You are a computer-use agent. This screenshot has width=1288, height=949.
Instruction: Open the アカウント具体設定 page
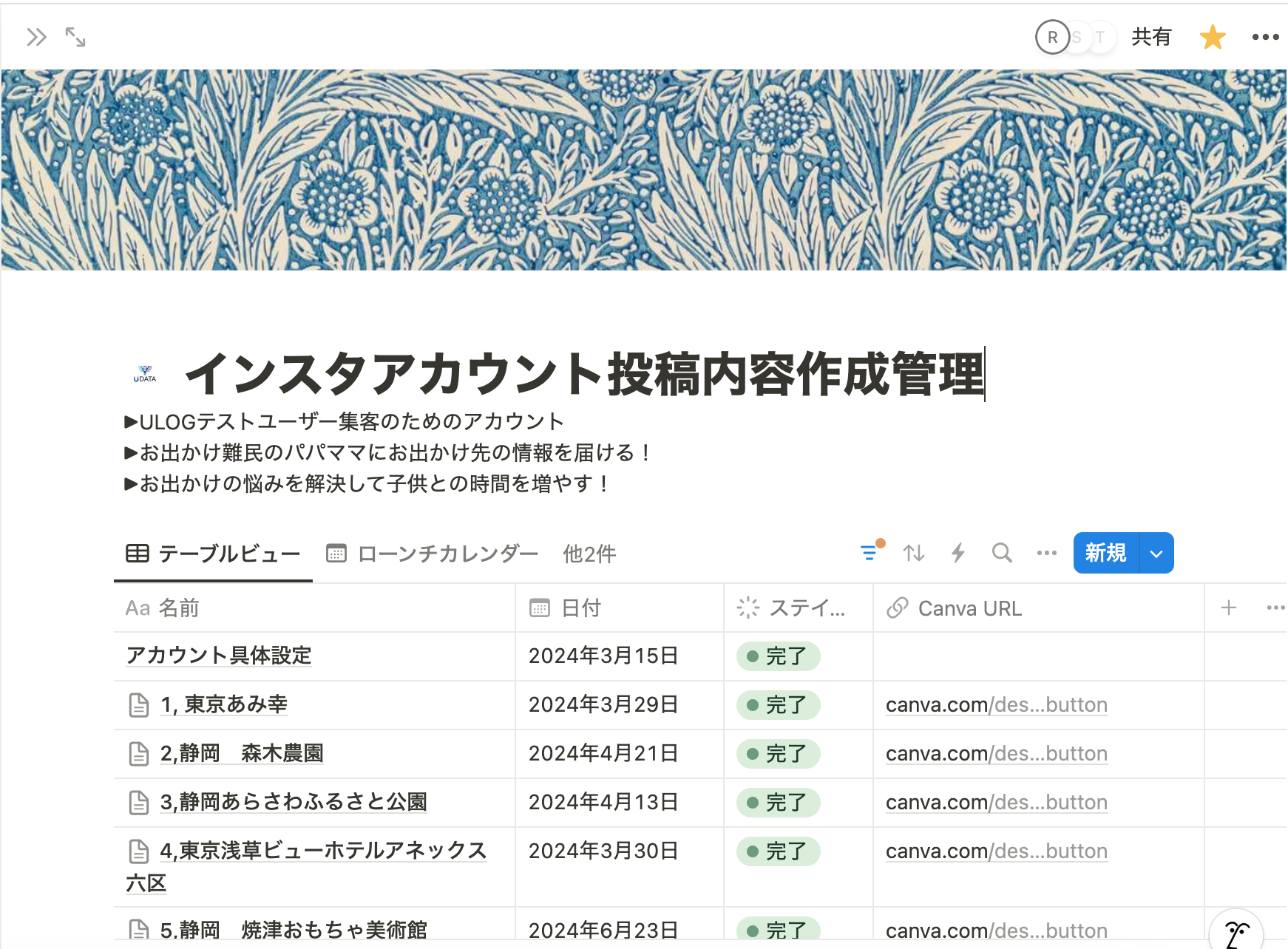[219, 656]
